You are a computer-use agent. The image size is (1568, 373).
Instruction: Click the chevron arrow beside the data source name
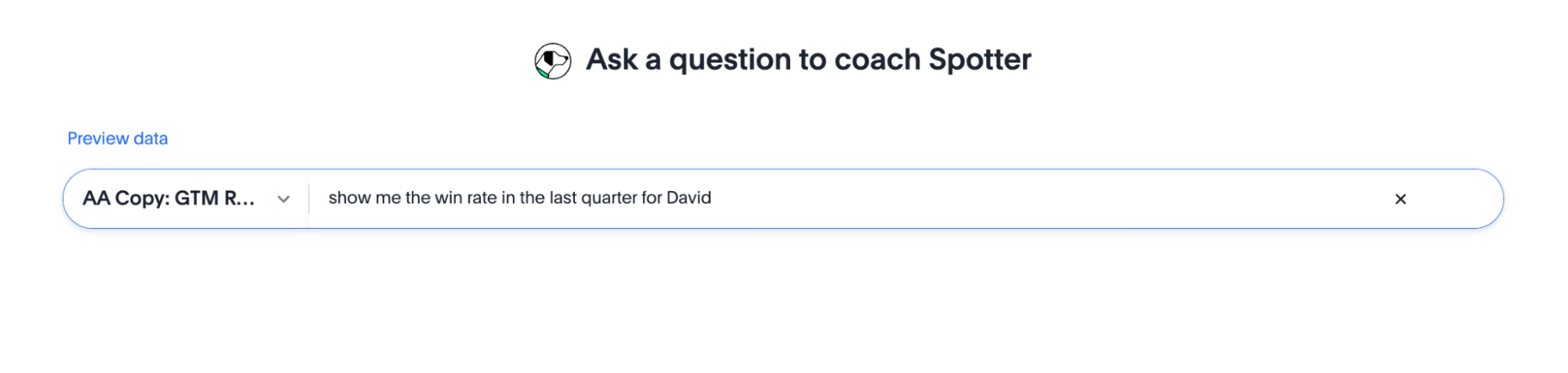pyautogui.click(x=284, y=199)
